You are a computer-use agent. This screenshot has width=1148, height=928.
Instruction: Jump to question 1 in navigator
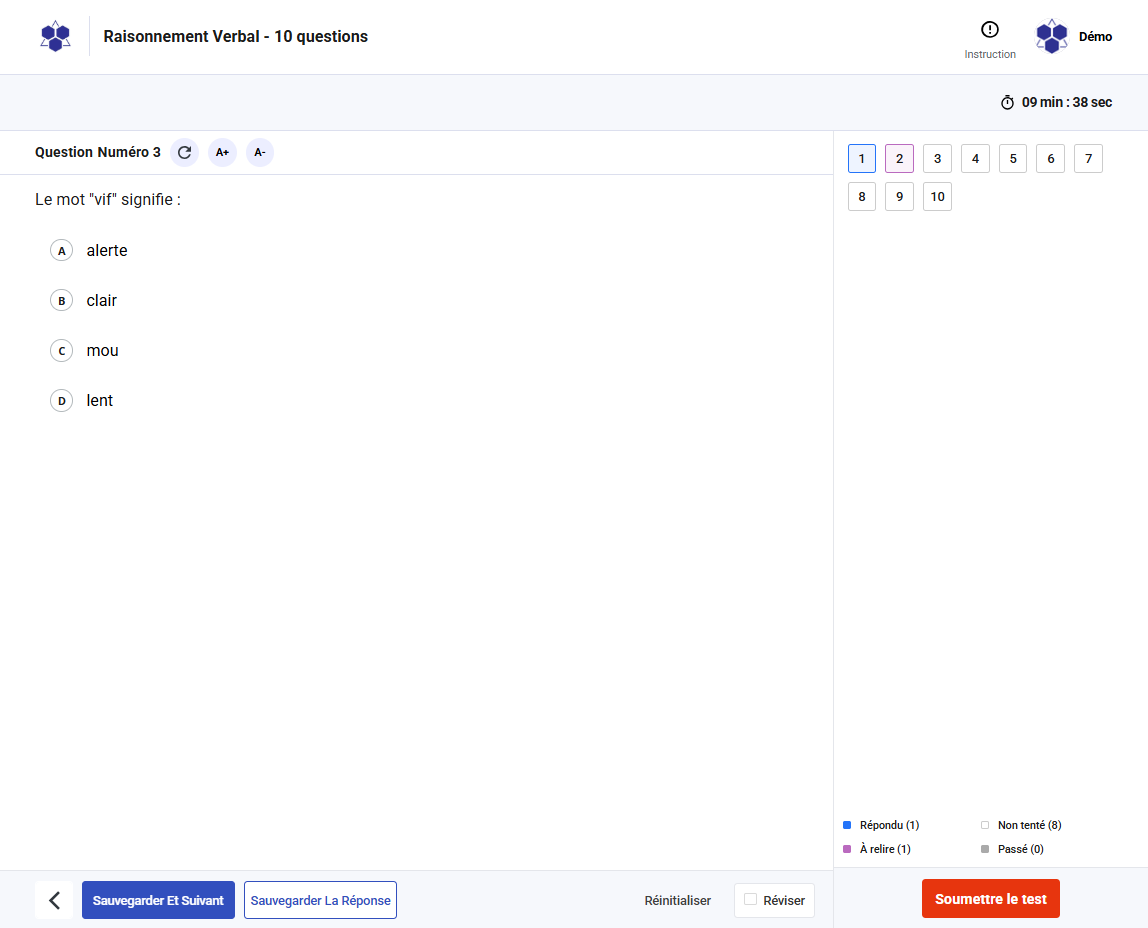tap(862, 159)
